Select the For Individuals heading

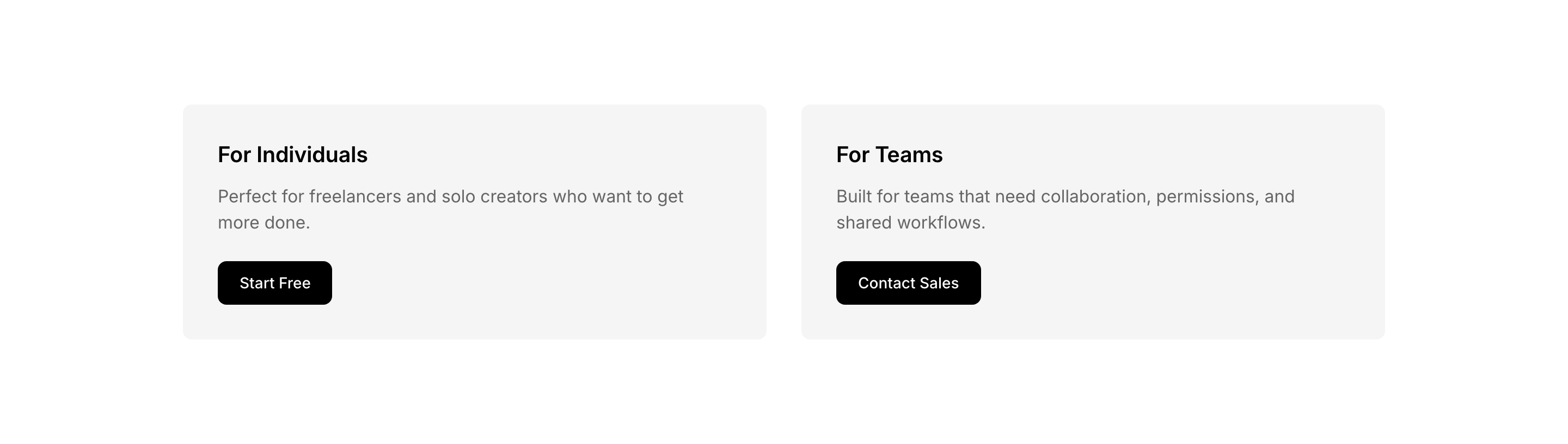coord(292,155)
